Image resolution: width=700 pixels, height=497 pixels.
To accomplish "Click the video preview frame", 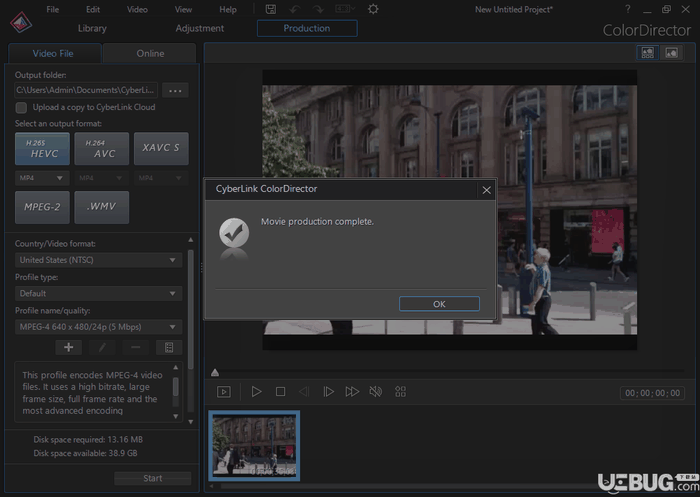I will pos(450,210).
